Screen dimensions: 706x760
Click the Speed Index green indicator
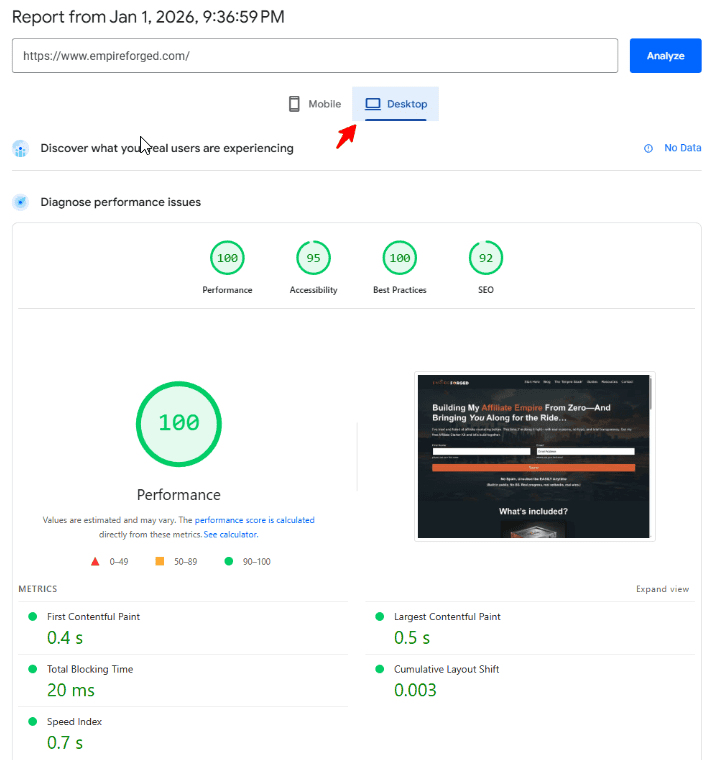[33, 721]
